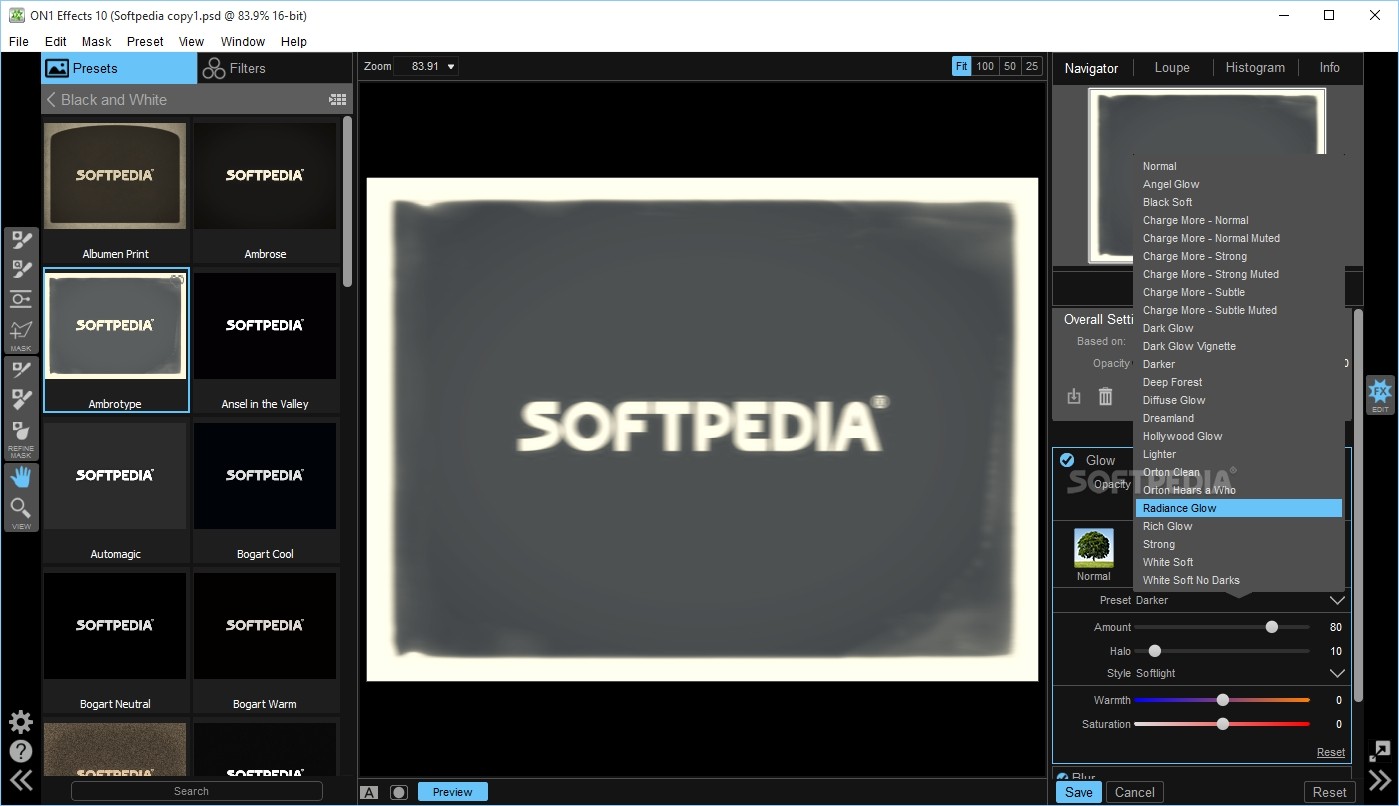Screen dimensions: 1399x806
Task: Set zoom to 25 percent
Action: [1032, 66]
